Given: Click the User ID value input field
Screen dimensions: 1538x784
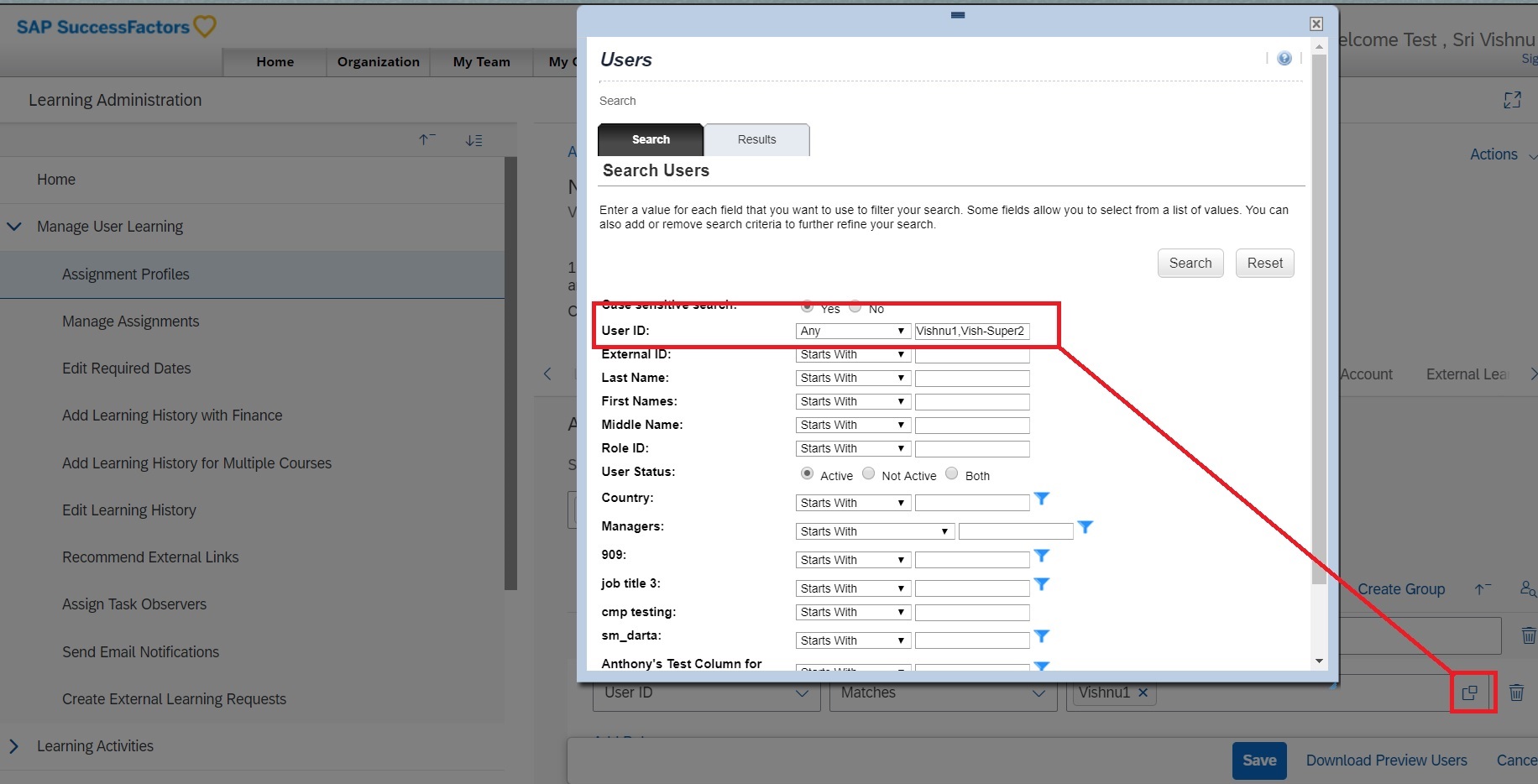Looking at the screenshot, I should click(x=972, y=331).
